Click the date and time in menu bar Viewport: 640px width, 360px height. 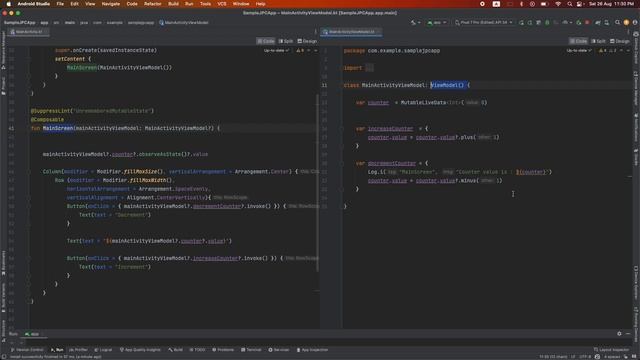tap(611, 4)
